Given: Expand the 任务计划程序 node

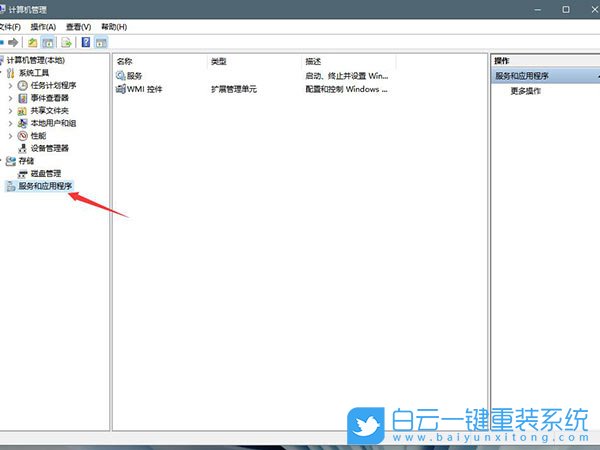Looking at the screenshot, I should [10, 86].
